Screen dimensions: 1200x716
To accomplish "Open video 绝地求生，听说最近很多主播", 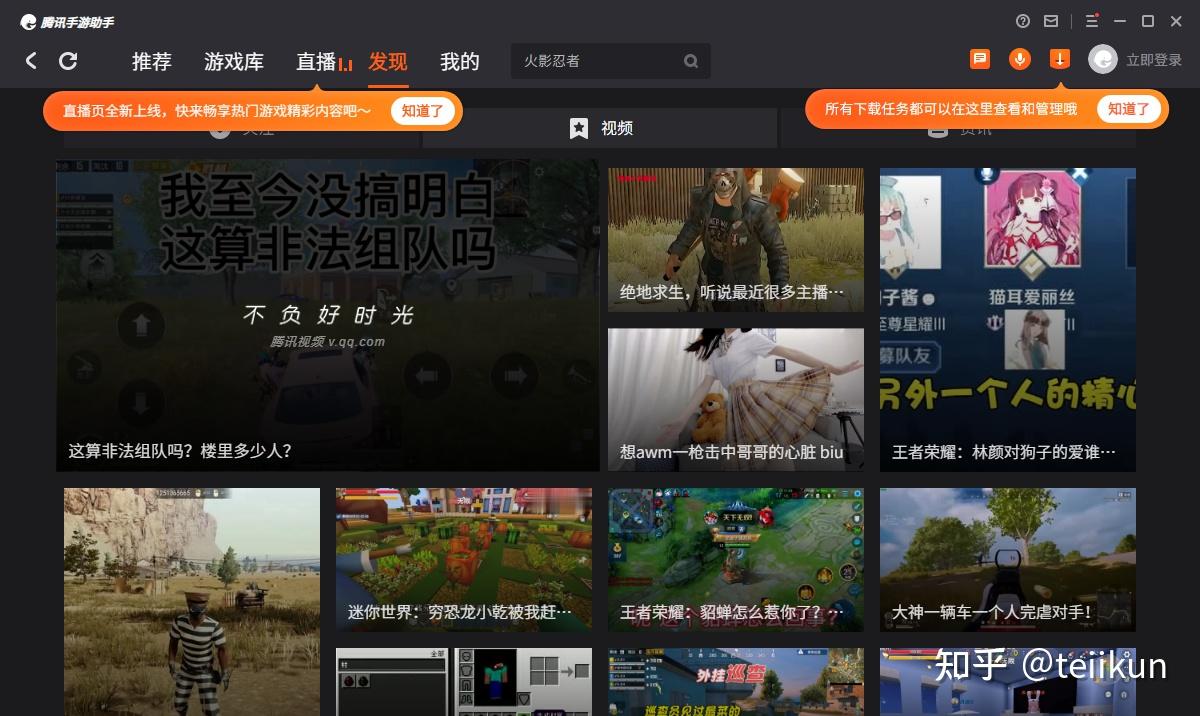I will [x=736, y=239].
